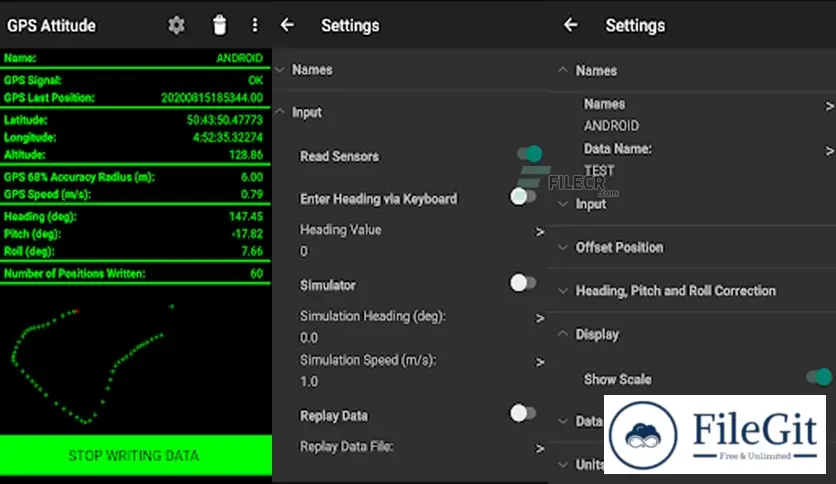Select the Data Name: label
This screenshot has width=836, height=484.
click(617, 149)
